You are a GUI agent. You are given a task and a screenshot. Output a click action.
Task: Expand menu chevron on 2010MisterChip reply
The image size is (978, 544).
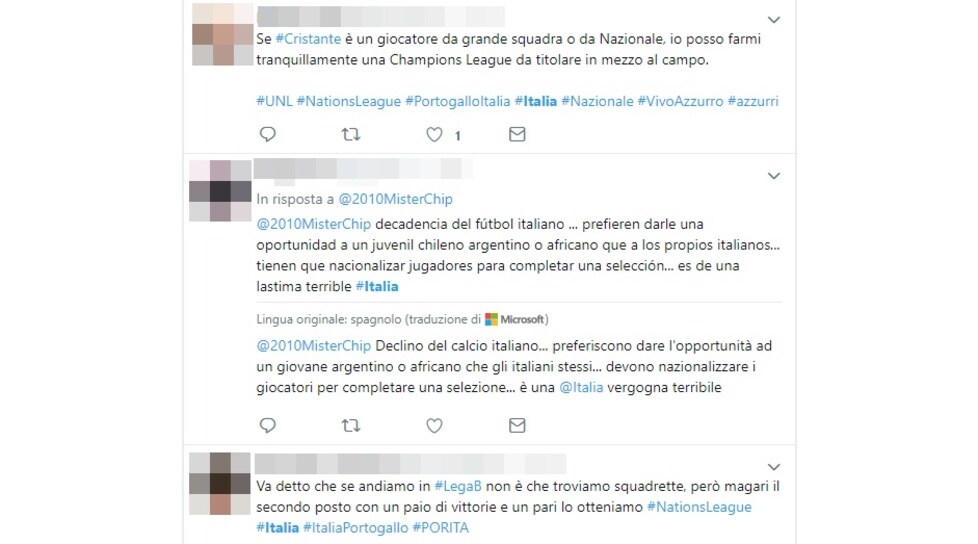point(773,176)
